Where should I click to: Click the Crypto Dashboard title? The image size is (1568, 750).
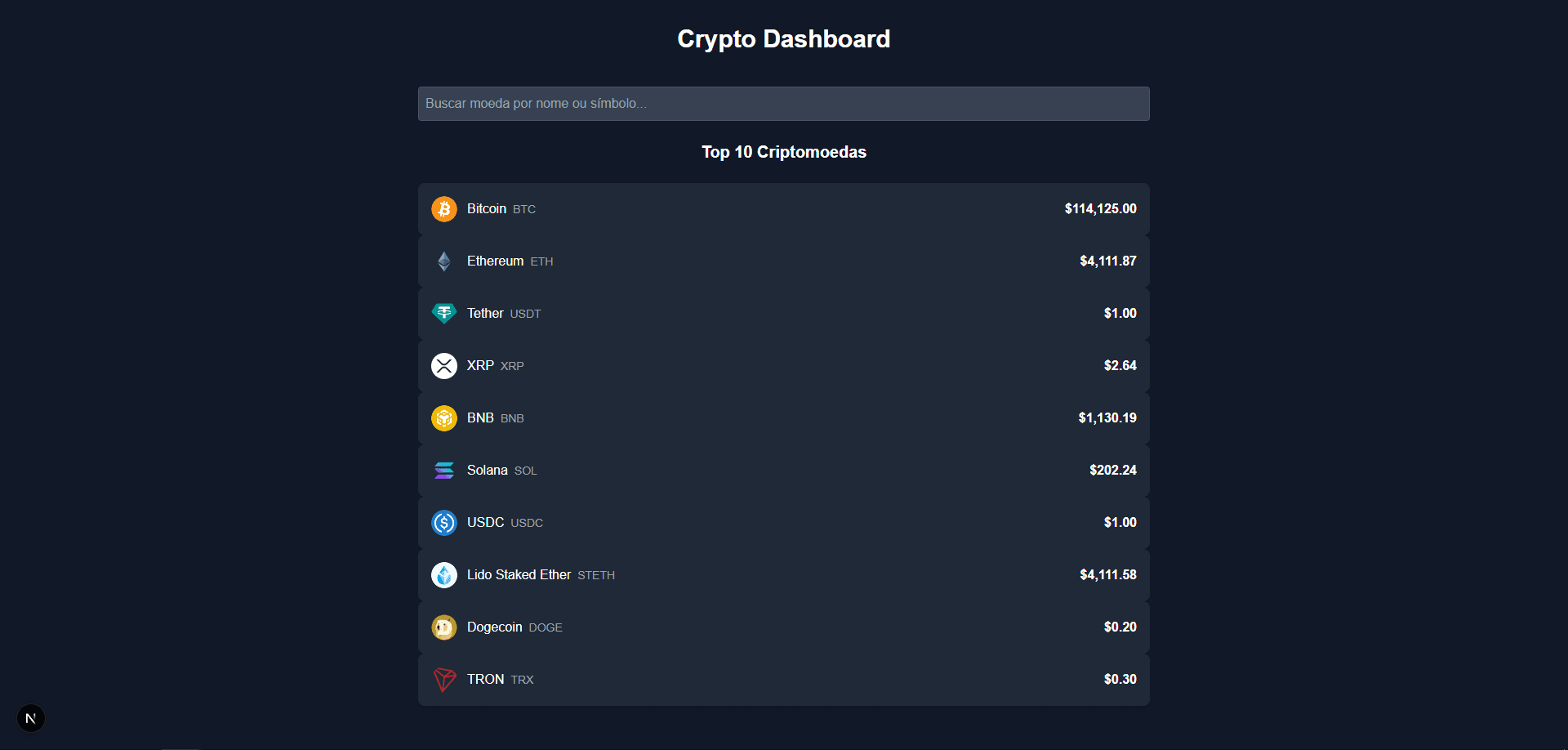783,38
